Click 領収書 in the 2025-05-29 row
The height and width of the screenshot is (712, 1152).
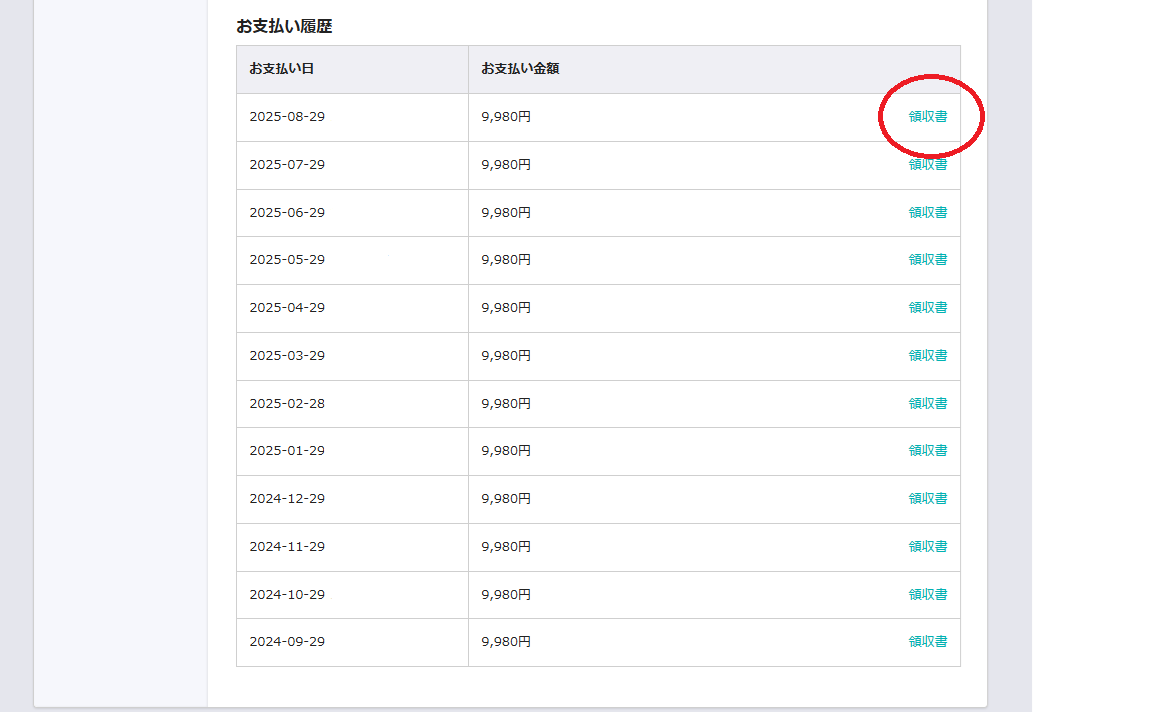pyautogui.click(x=927, y=260)
